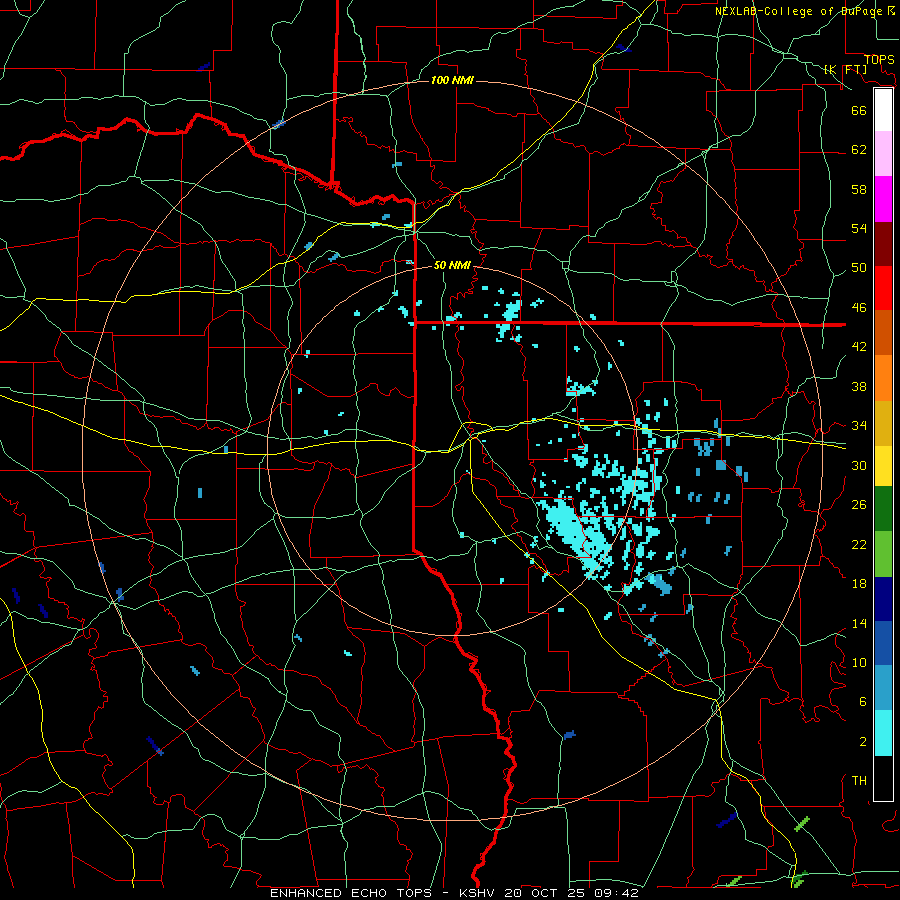Click the "6" legend value
Image resolution: width=900 pixels, height=900 pixels.
pyautogui.click(x=862, y=702)
